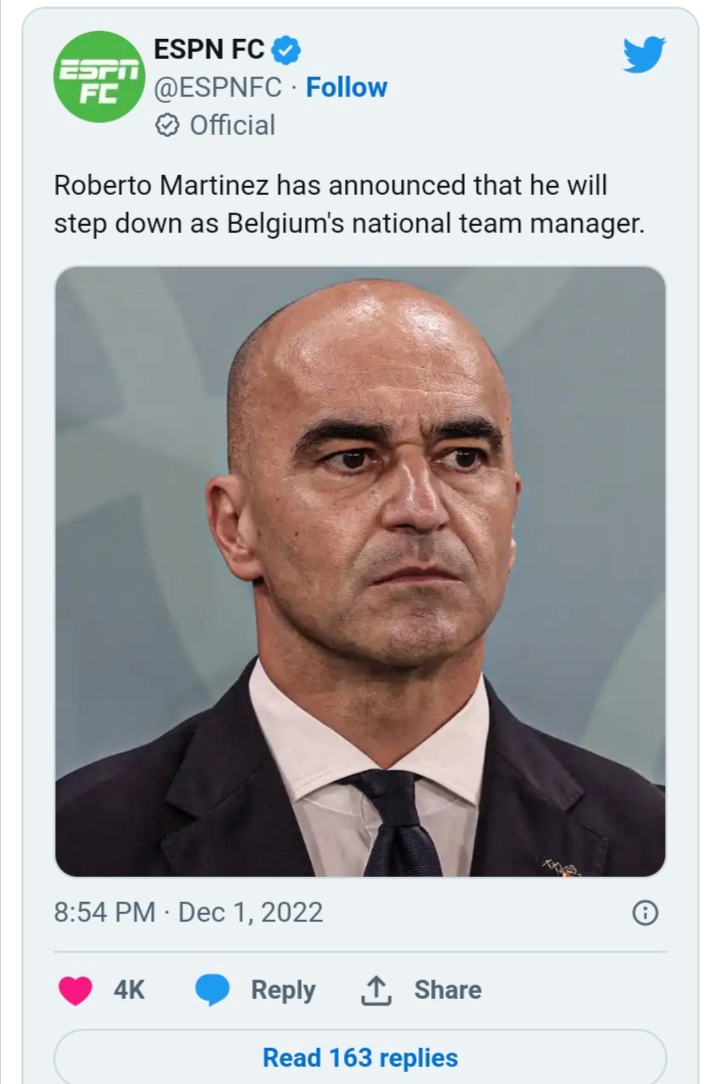Image resolution: width=720 pixels, height=1084 pixels.
Task: Click the 4K likes count
Action: [129, 990]
